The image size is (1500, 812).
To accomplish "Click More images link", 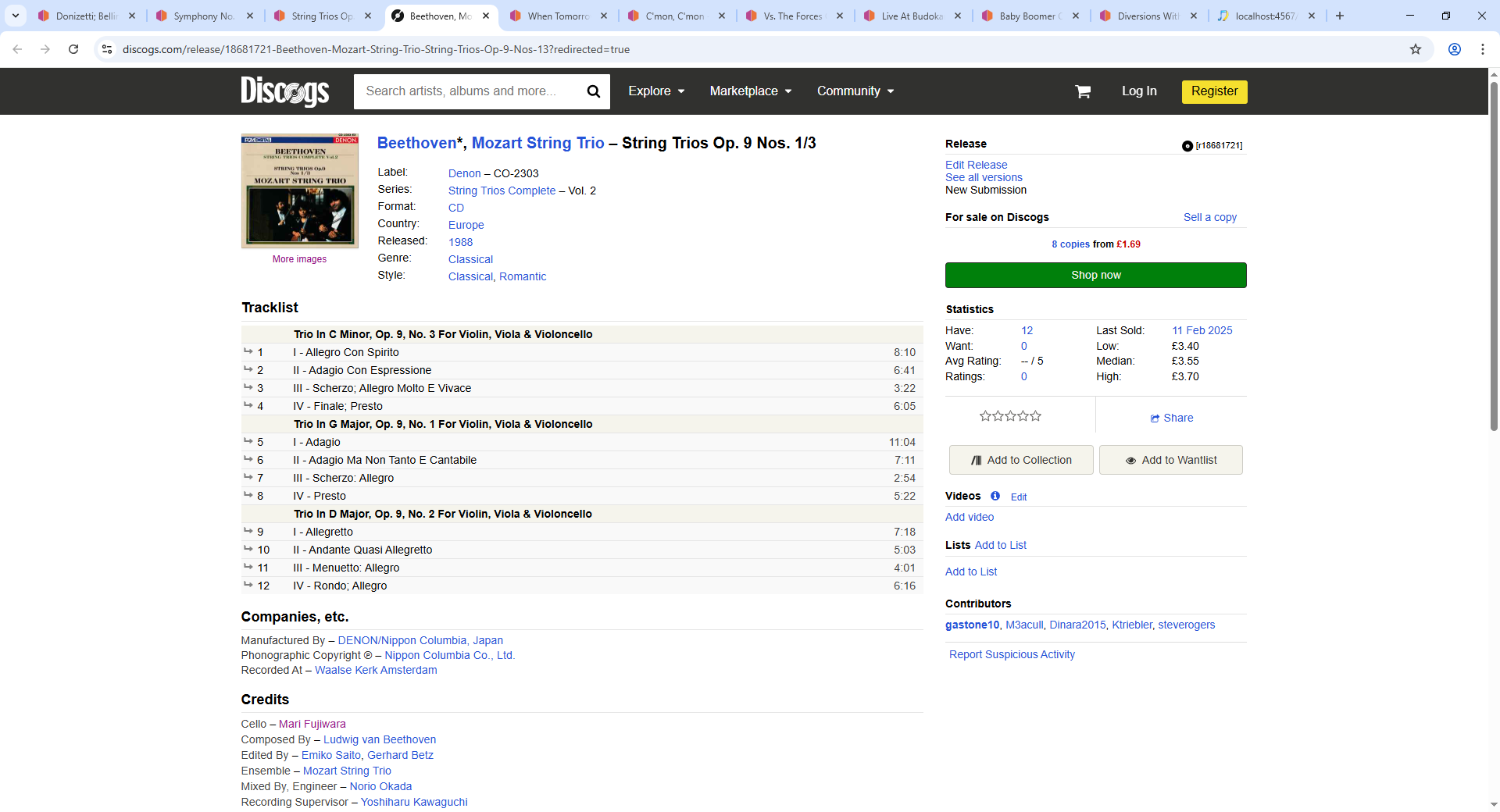I will 299,259.
